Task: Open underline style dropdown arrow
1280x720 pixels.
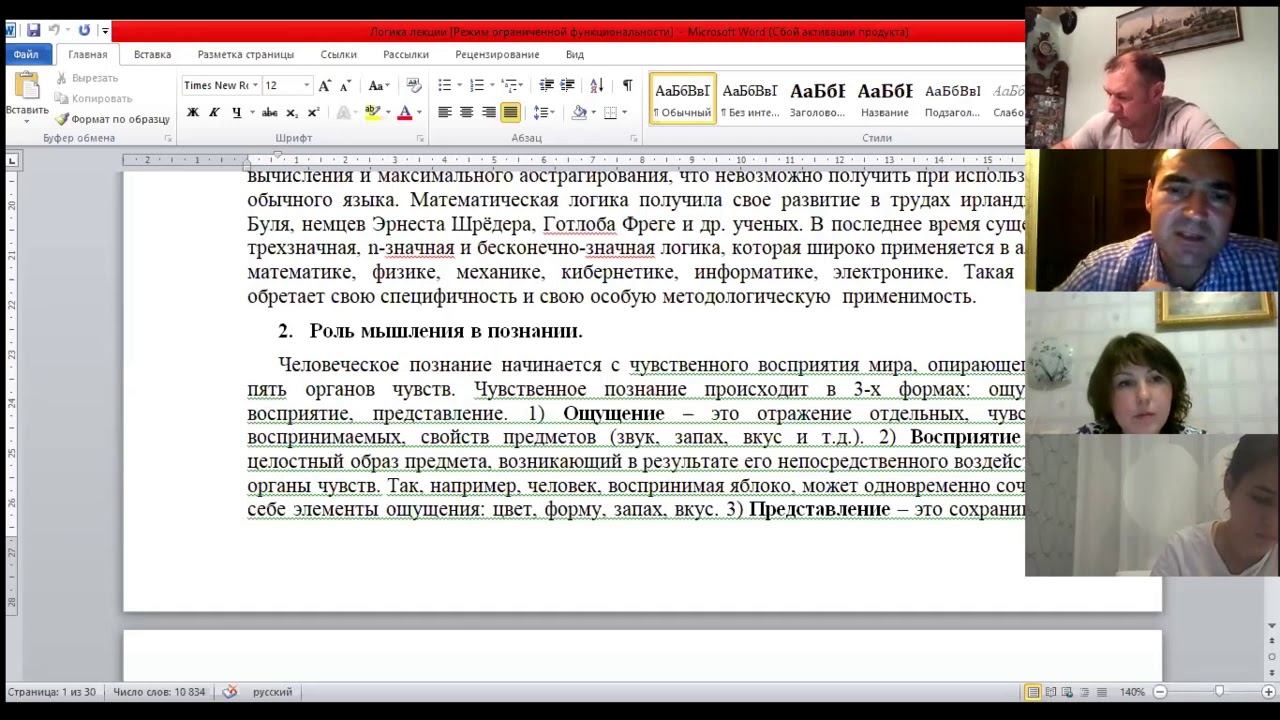Action: (x=252, y=112)
